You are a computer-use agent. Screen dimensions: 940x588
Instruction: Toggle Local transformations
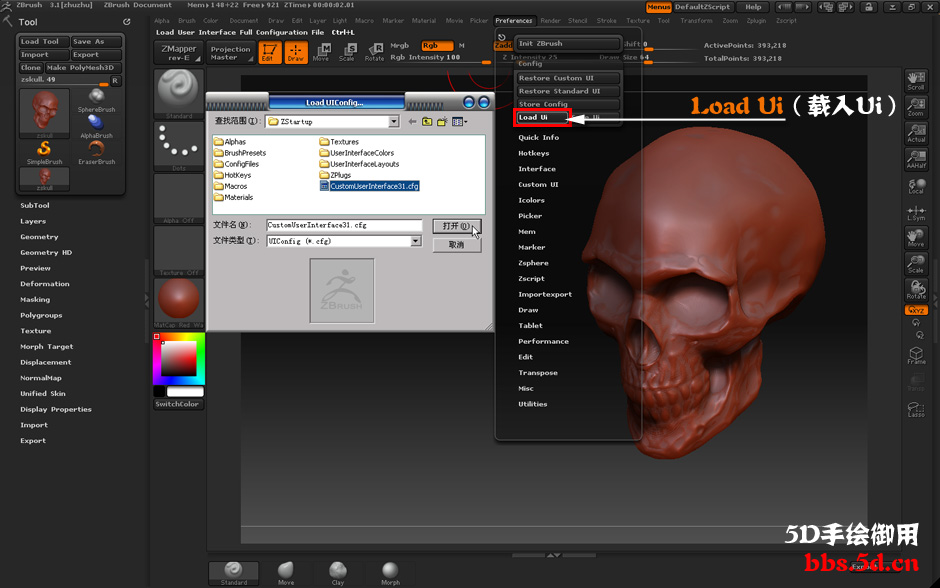tap(916, 186)
